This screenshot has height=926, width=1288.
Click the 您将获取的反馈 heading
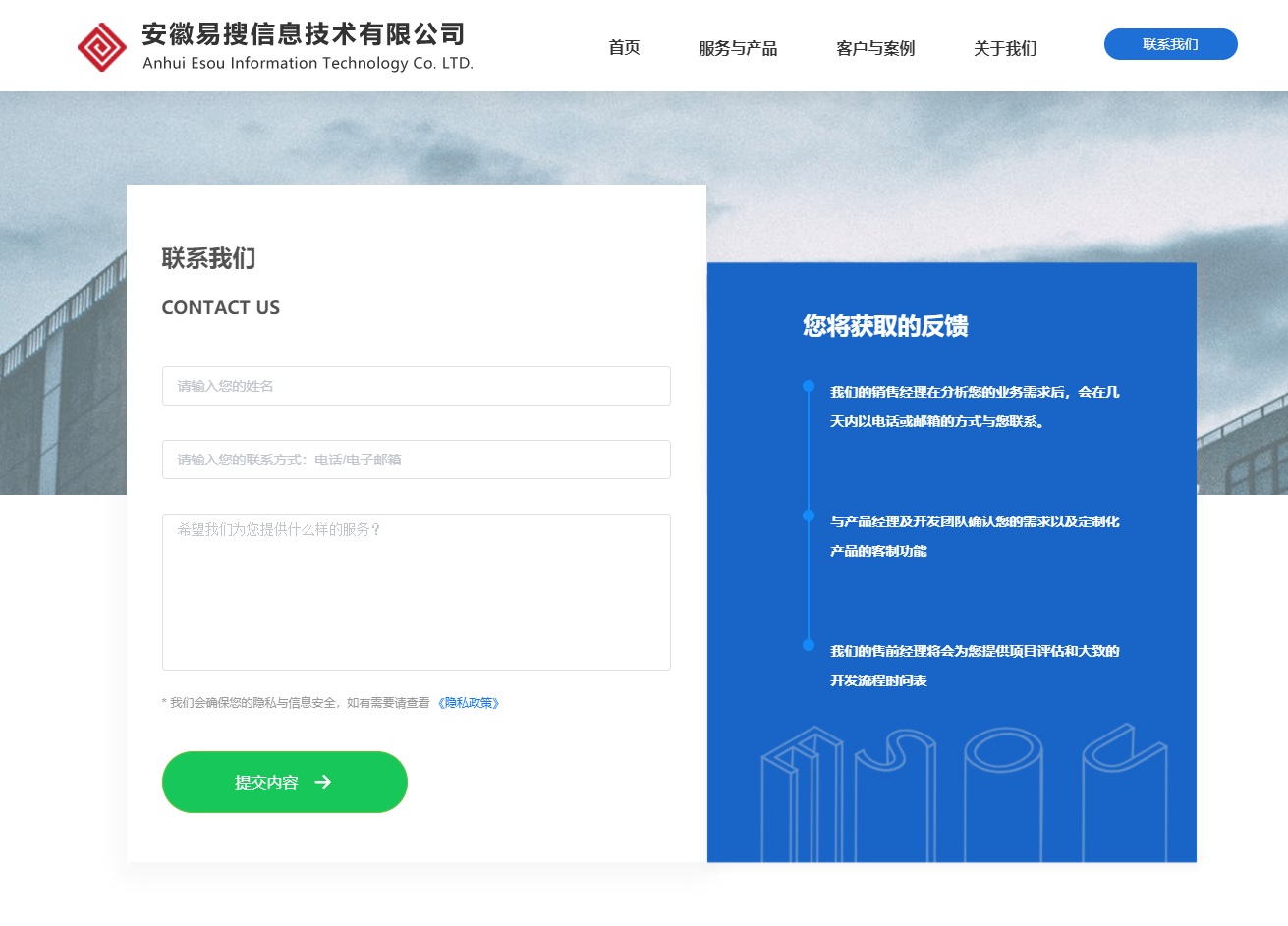[x=885, y=326]
